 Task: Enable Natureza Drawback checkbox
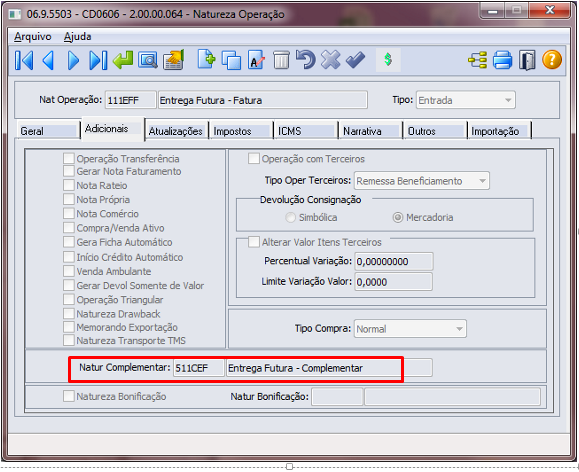[69, 314]
